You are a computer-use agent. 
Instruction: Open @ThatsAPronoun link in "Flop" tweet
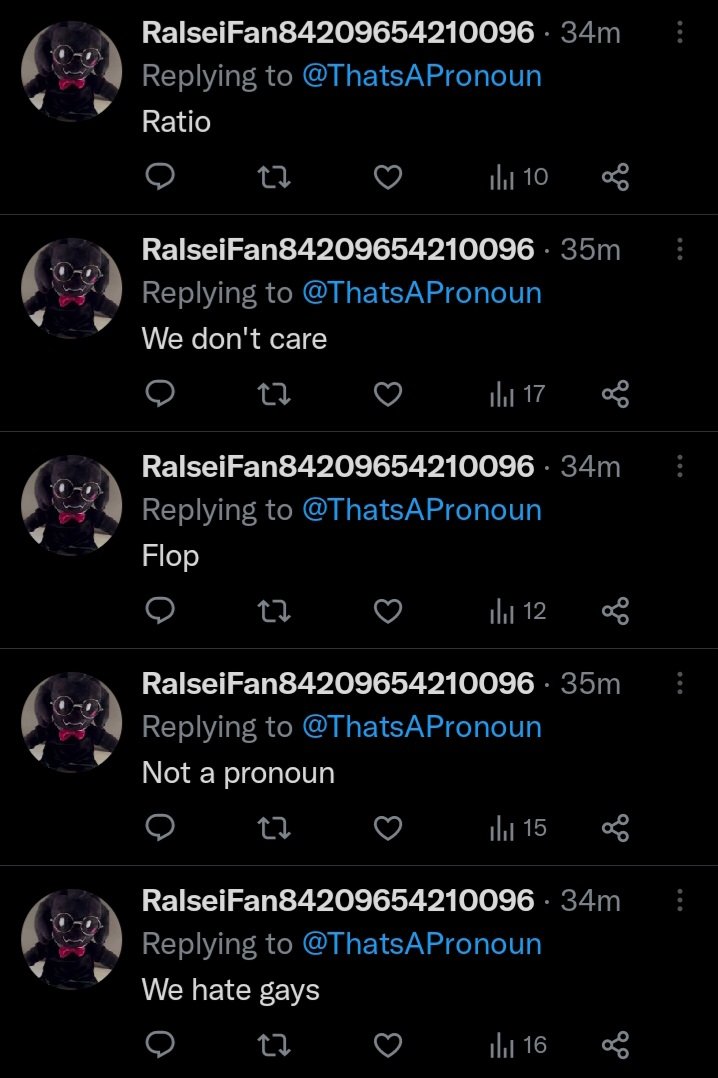[x=422, y=510]
